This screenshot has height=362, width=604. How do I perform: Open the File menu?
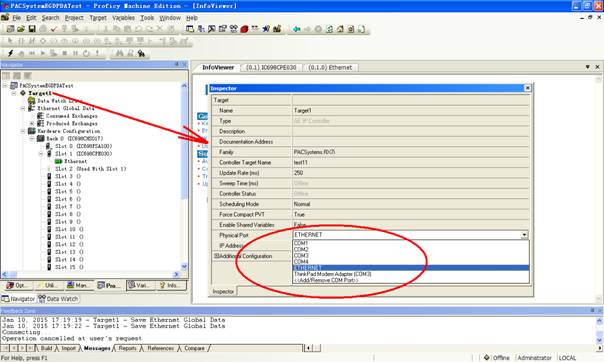click(x=17, y=18)
